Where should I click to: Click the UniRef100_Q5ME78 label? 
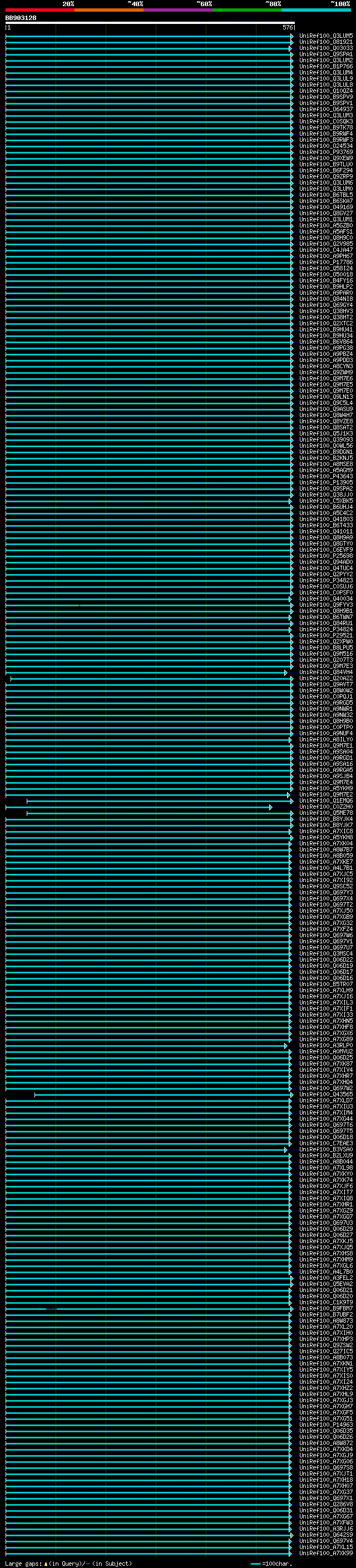pos(325,813)
